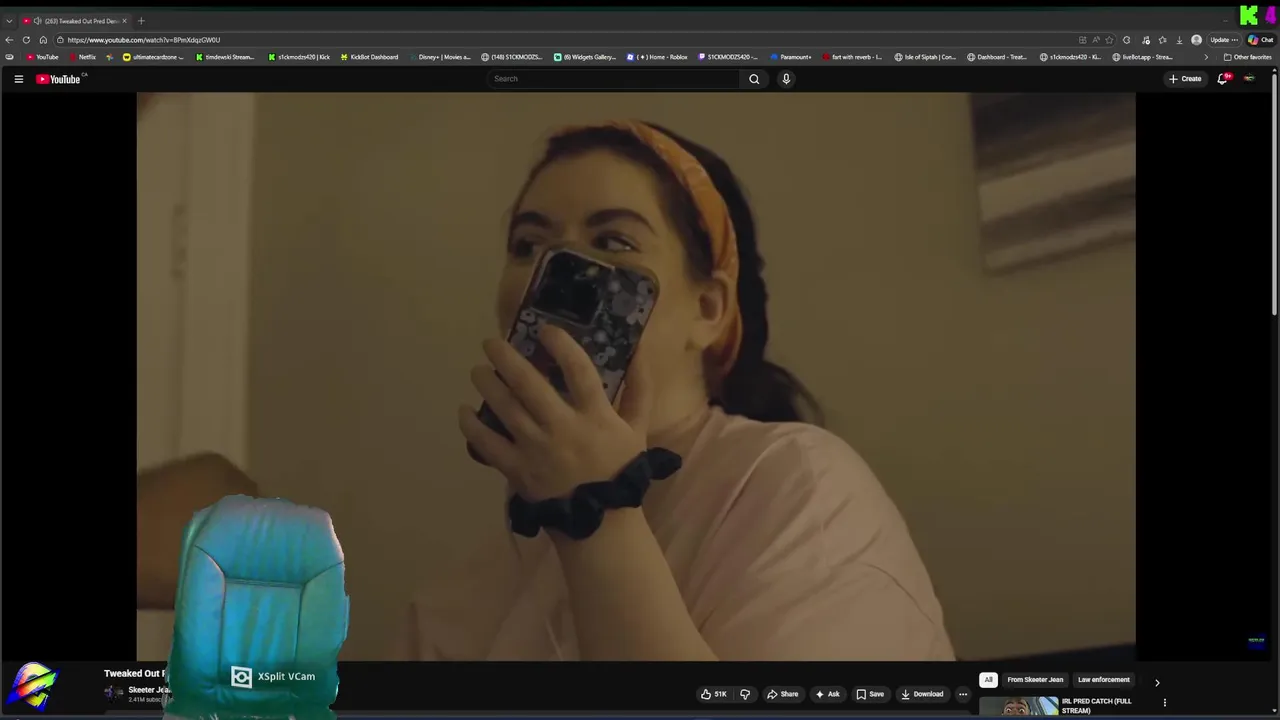
Task: Open YouTube notifications bell
Action: pos(1222,79)
